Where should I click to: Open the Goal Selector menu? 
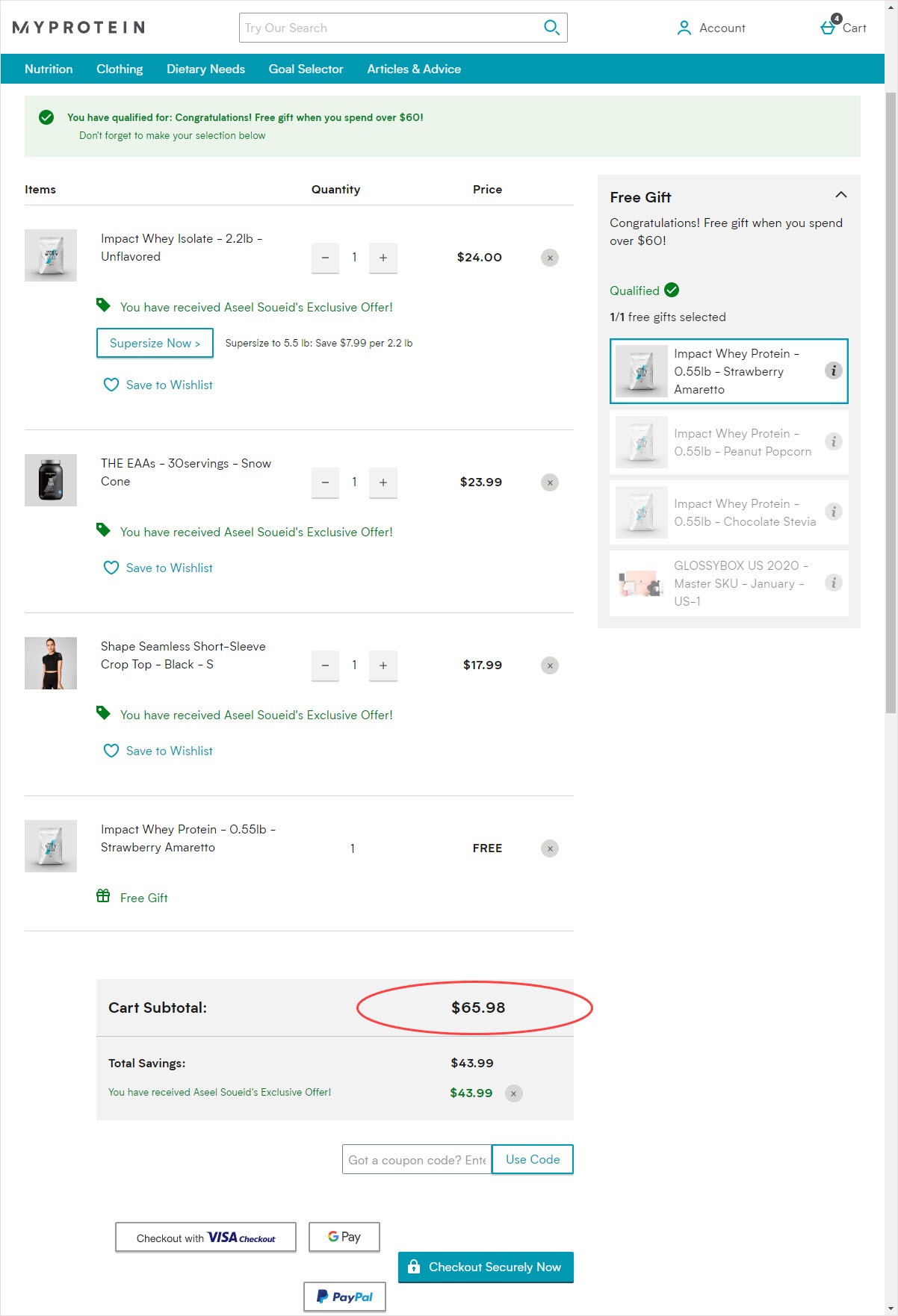pyautogui.click(x=306, y=69)
